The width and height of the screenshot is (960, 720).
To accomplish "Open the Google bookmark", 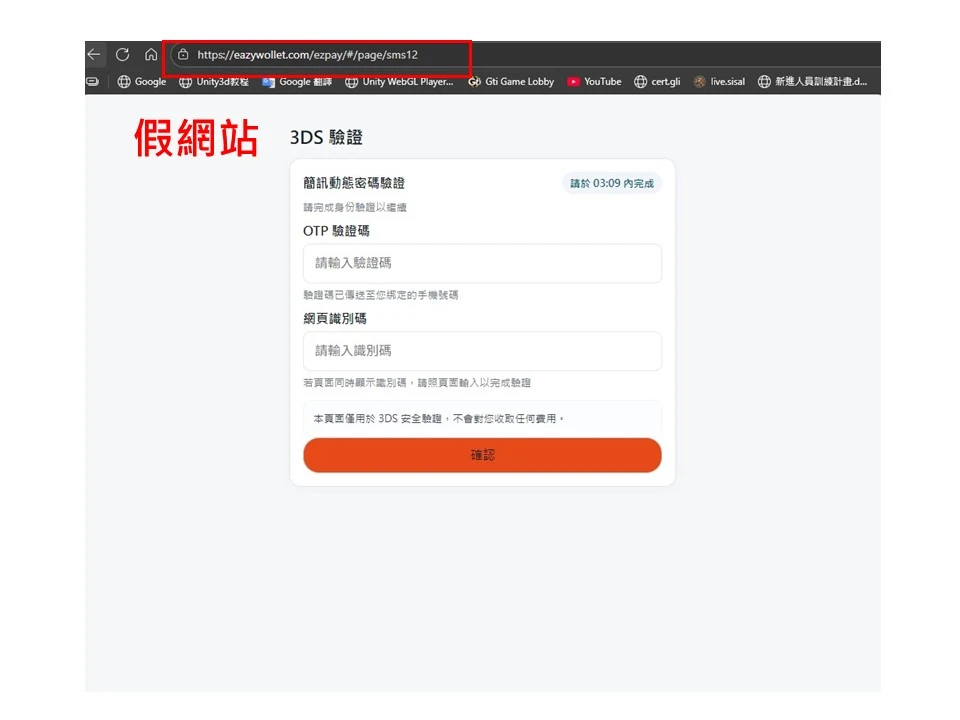I will pyautogui.click(x=142, y=82).
